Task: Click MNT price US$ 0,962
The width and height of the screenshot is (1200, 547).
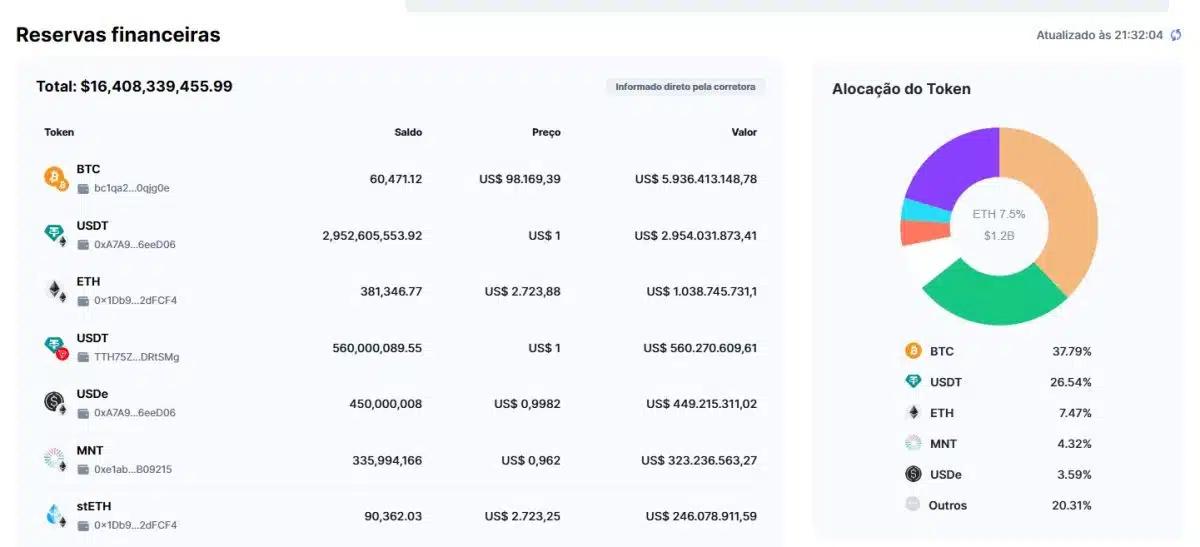Action: 531,460
